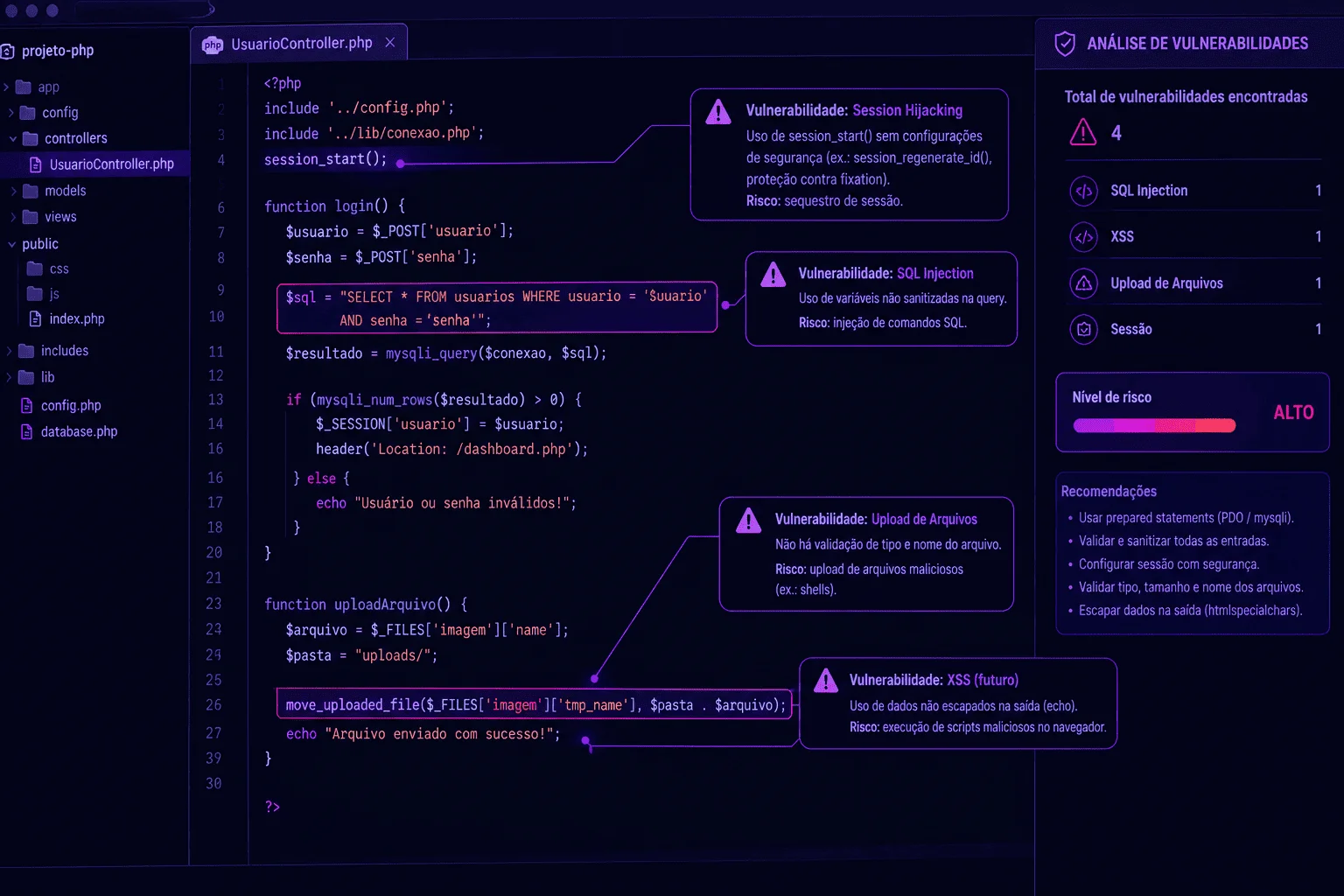The width and height of the screenshot is (1344, 896).
Task: Click the database.php file icon
Action: coord(26,431)
